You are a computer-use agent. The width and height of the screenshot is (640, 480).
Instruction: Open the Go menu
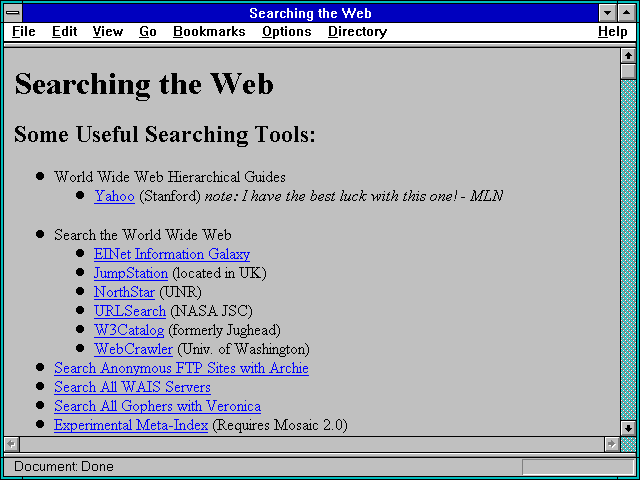click(148, 32)
